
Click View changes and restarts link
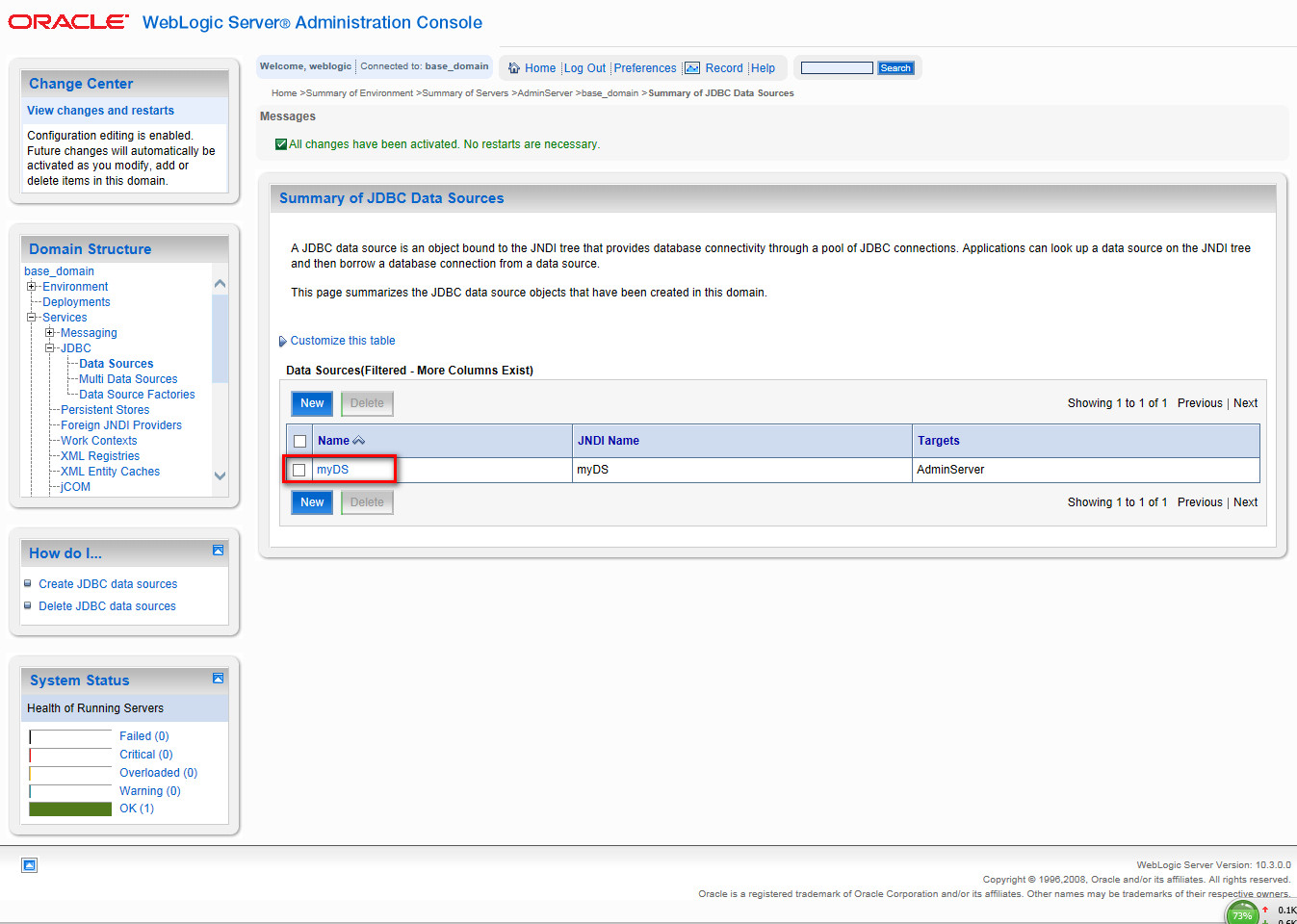tap(101, 111)
